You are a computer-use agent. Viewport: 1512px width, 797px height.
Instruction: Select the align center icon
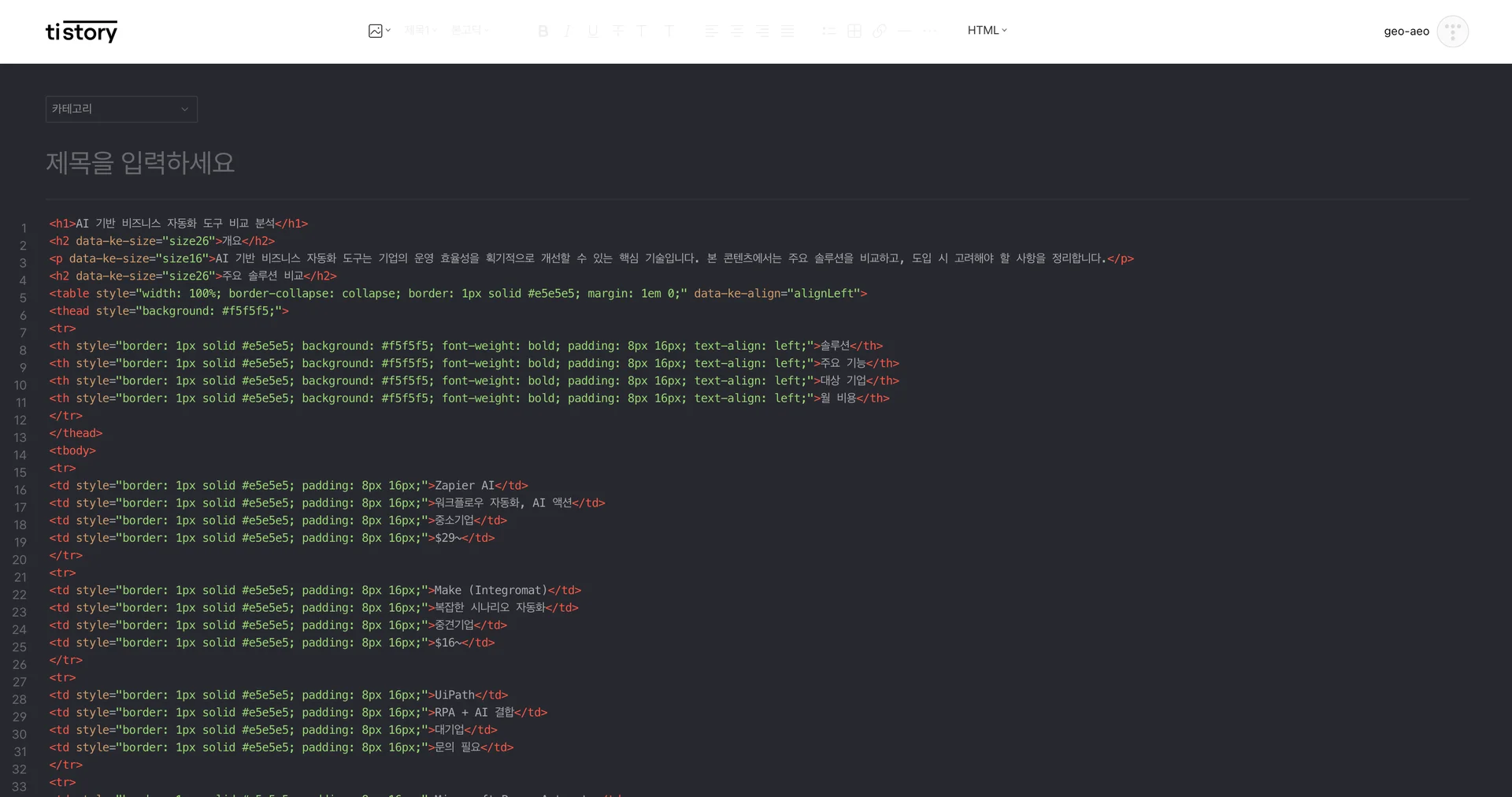(737, 31)
